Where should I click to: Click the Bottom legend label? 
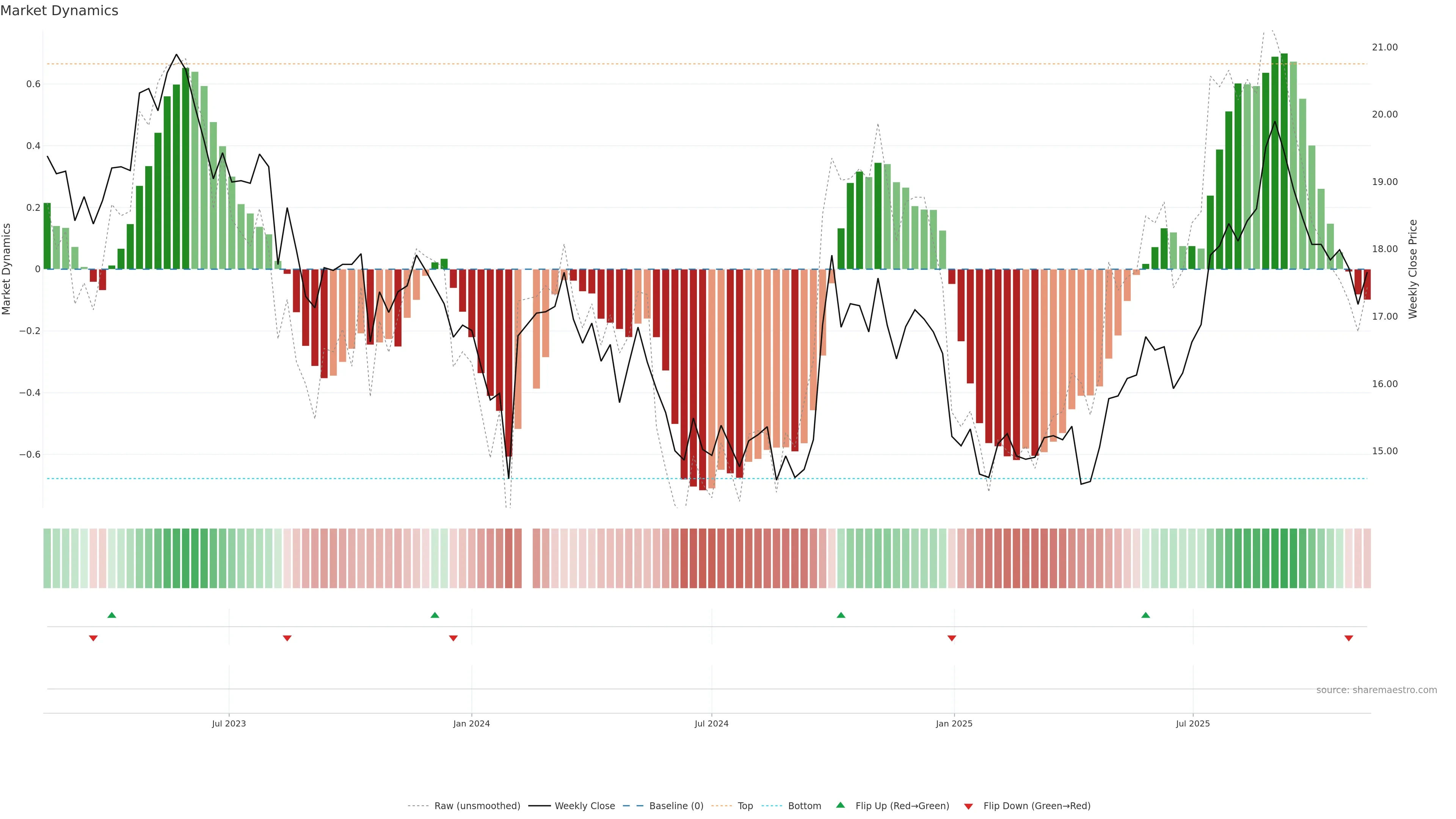pos(804,806)
